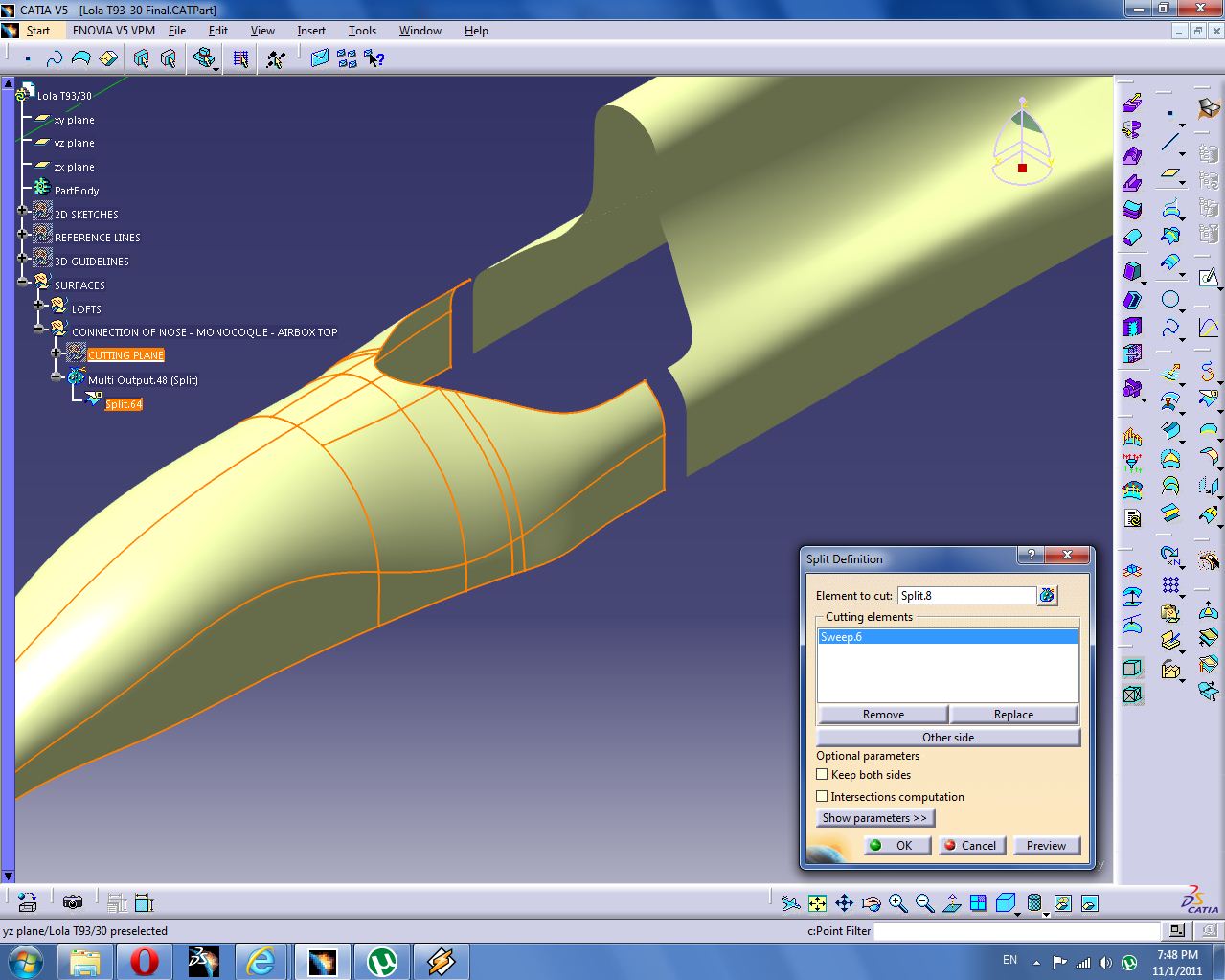1225x980 pixels.
Task: Open the Insert menu
Action: tap(311, 31)
